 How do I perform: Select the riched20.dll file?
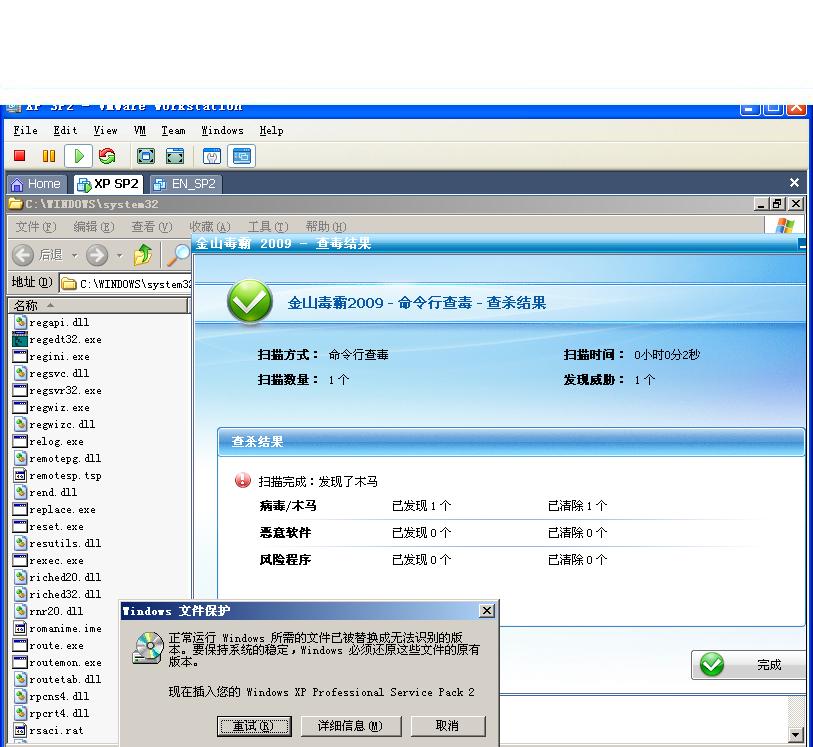58,577
